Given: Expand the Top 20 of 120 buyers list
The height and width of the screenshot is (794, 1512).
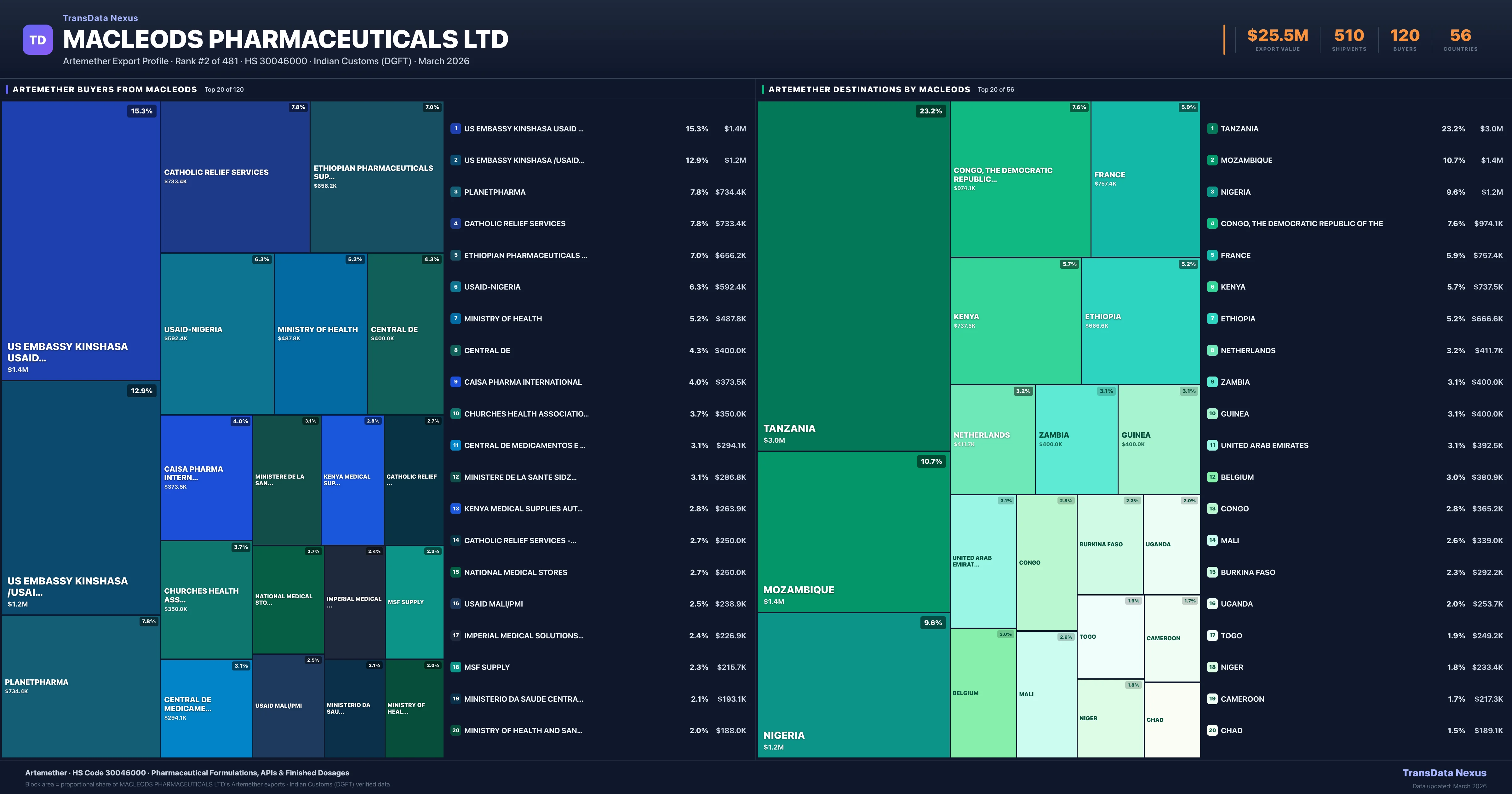Looking at the screenshot, I should coord(224,89).
